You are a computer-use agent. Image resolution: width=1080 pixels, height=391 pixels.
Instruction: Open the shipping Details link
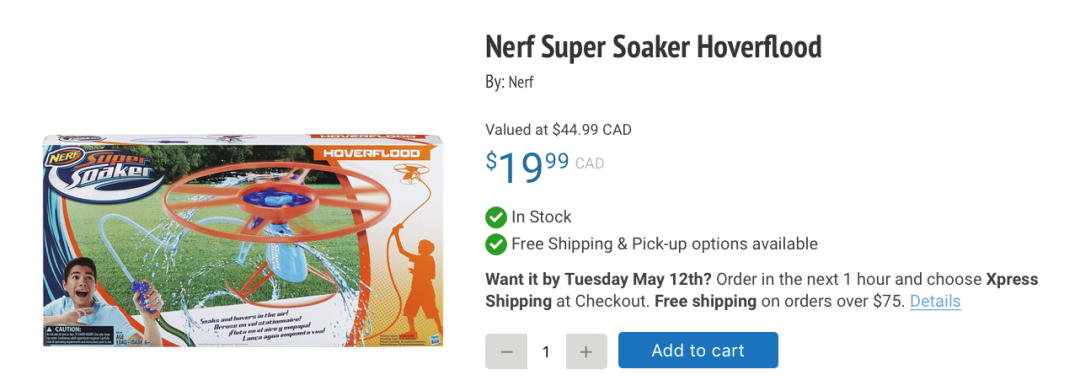pos(935,301)
